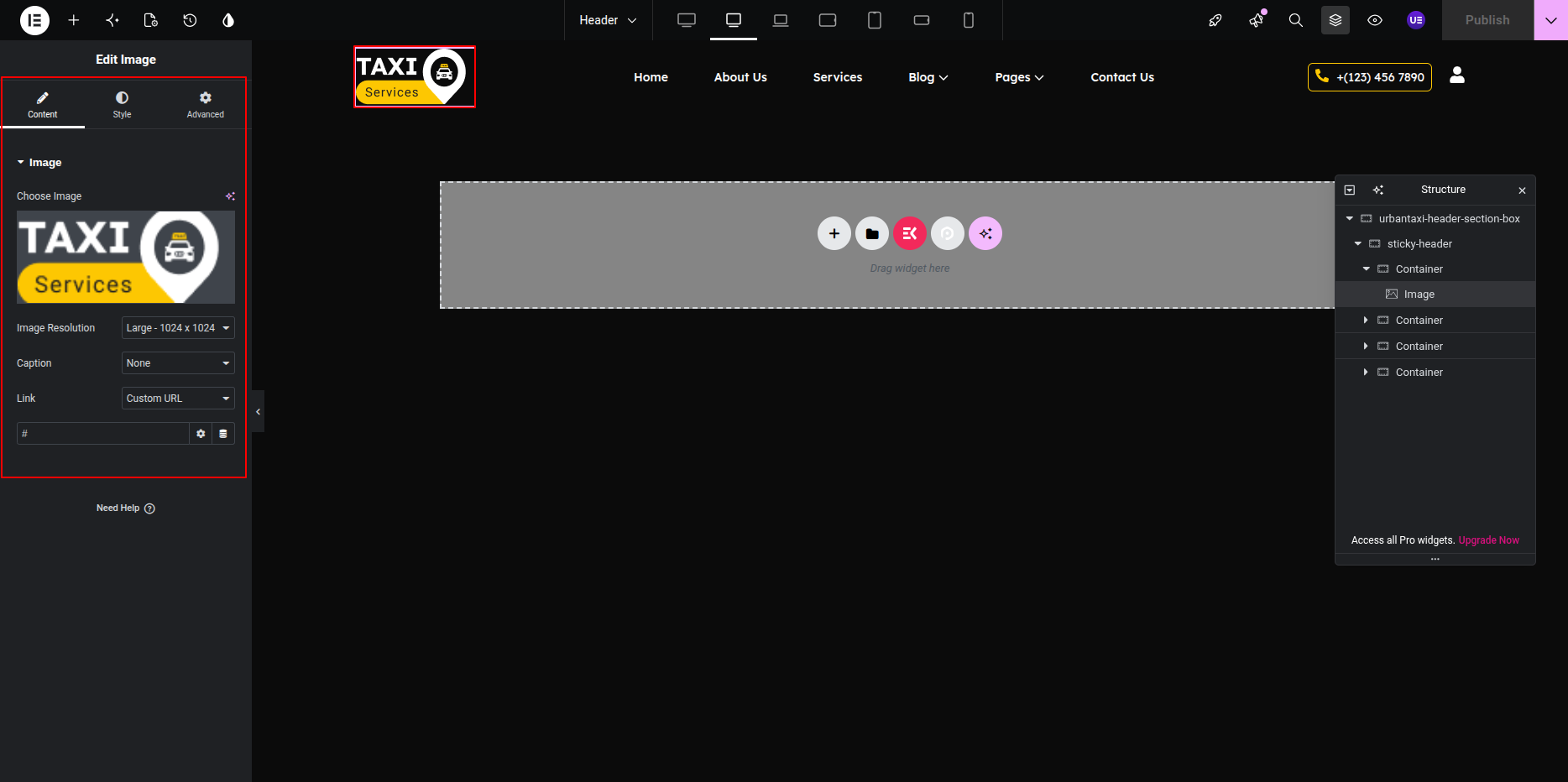Open Publish options dropdown arrow
The height and width of the screenshot is (782, 1568).
(1551, 20)
